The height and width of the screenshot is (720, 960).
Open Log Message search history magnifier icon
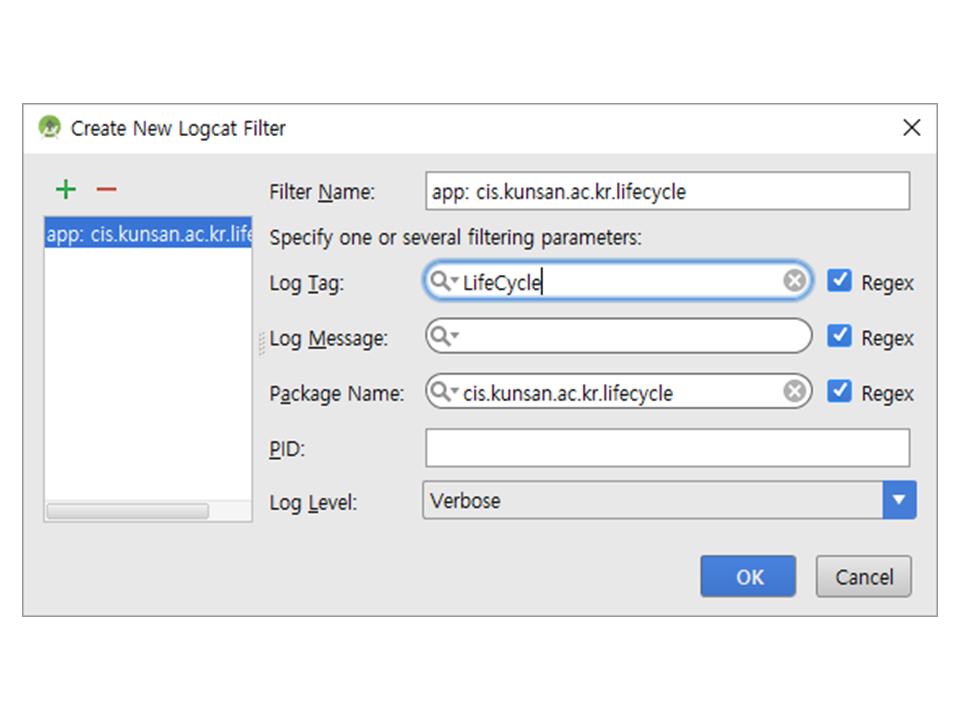pos(441,337)
